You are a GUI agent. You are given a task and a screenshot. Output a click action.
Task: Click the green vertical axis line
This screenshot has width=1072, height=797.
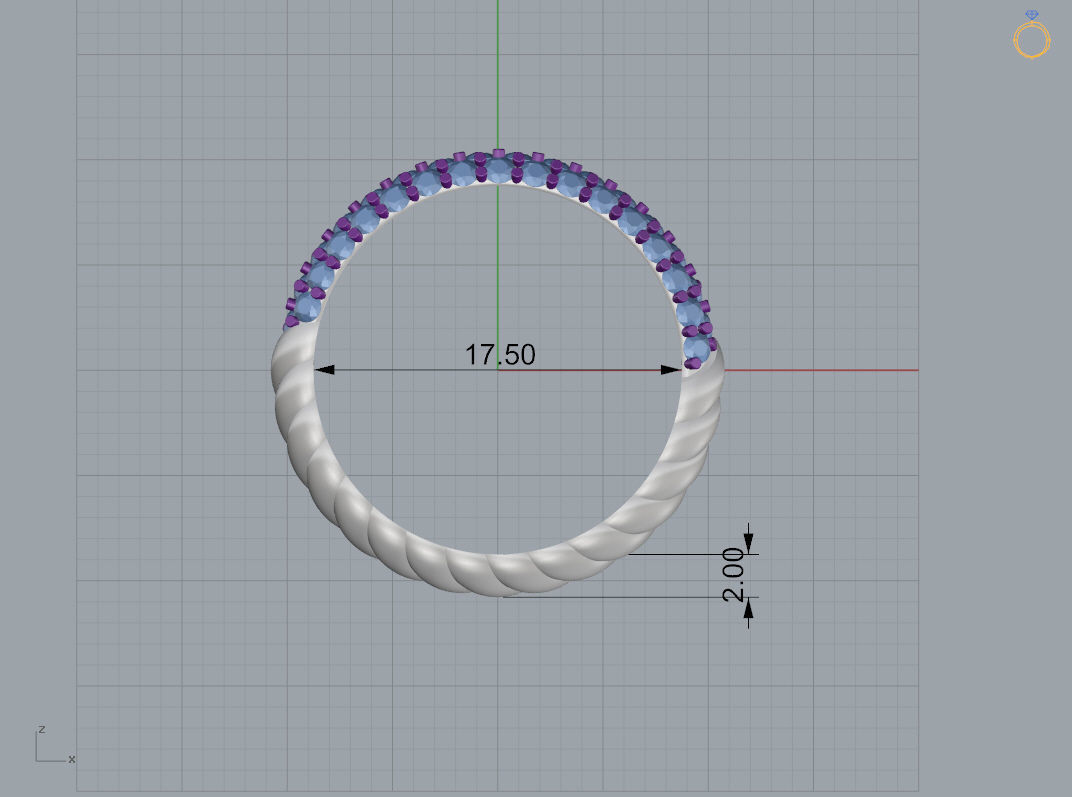coord(497,70)
